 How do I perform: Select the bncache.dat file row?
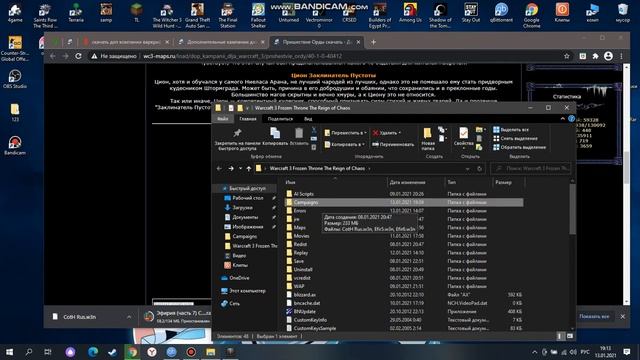tap(404, 303)
